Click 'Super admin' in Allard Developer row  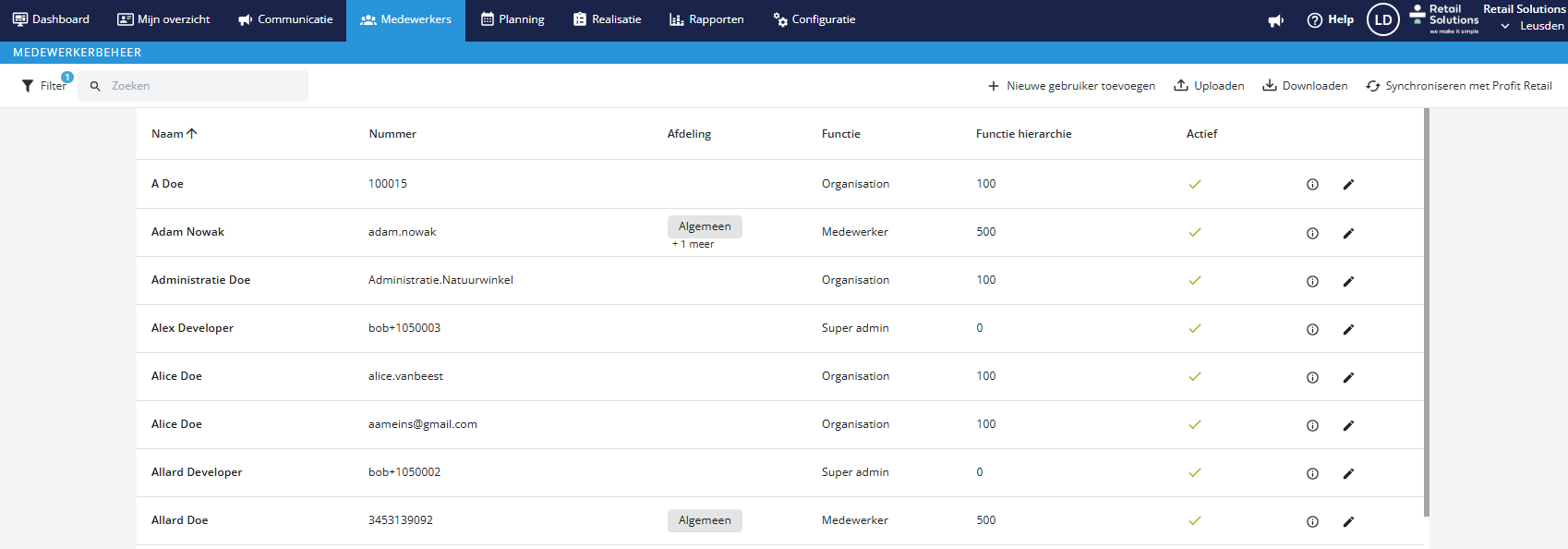[855, 472]
